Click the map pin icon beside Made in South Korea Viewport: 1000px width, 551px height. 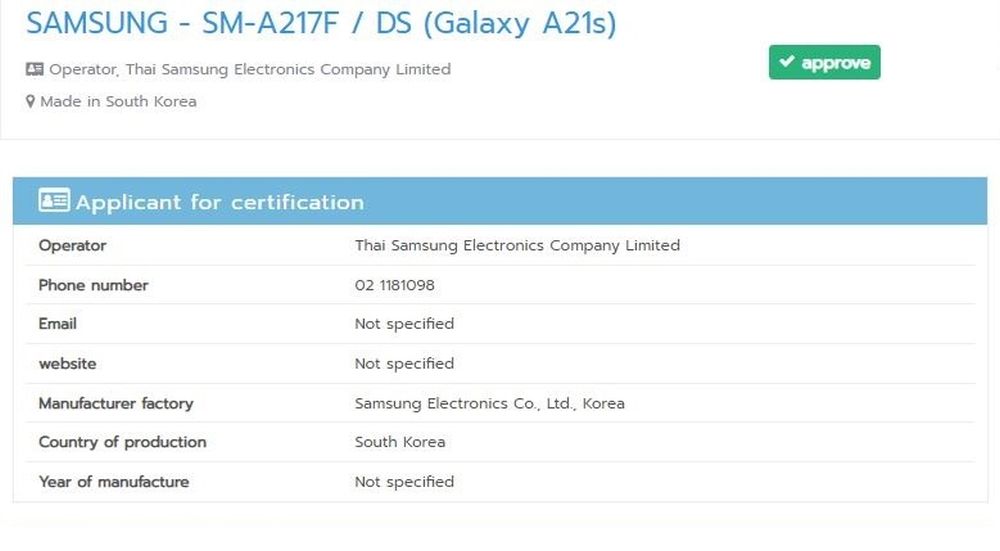click(31, 102)
